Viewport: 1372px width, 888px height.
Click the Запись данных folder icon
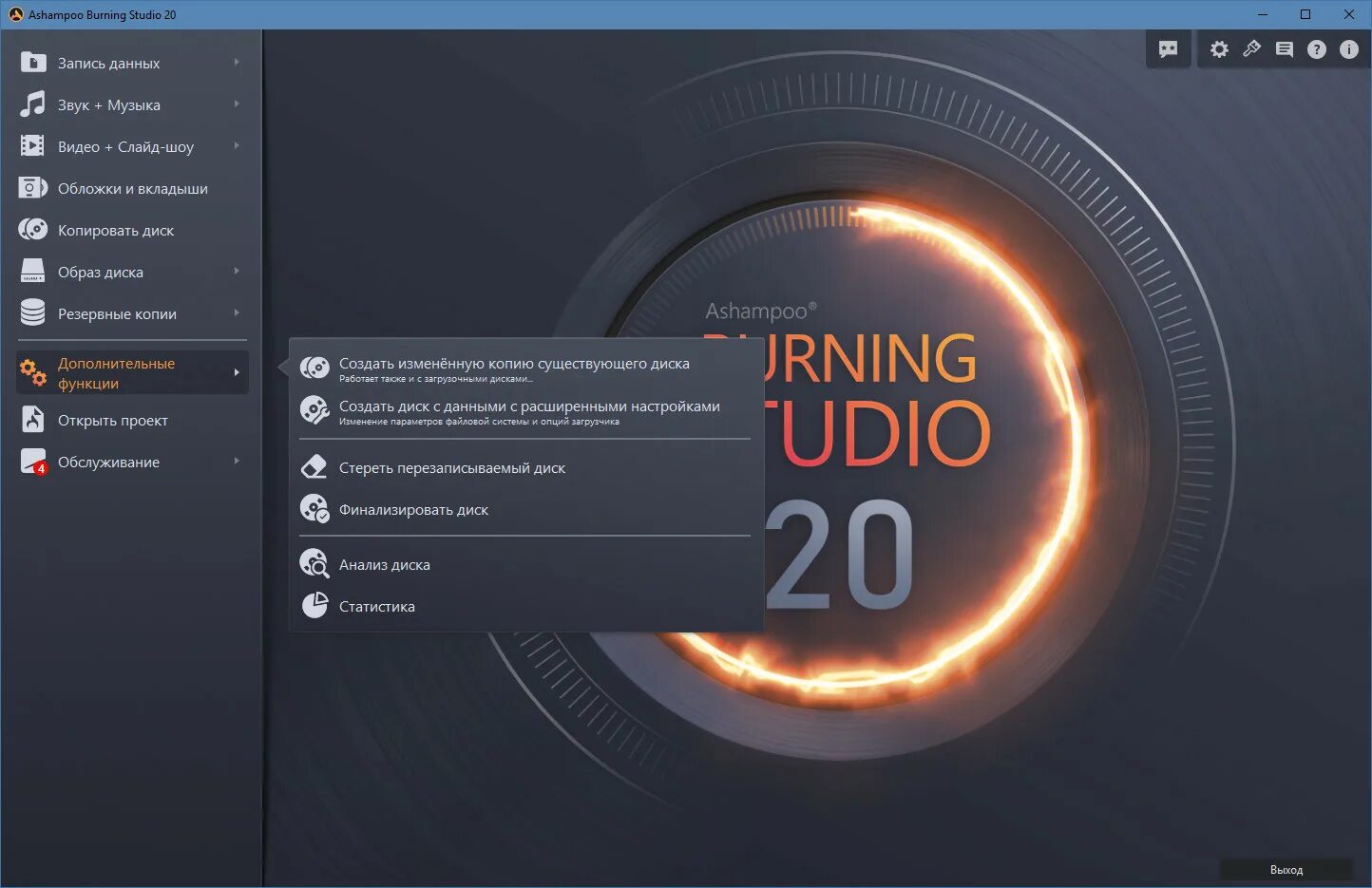click(33, 63)
